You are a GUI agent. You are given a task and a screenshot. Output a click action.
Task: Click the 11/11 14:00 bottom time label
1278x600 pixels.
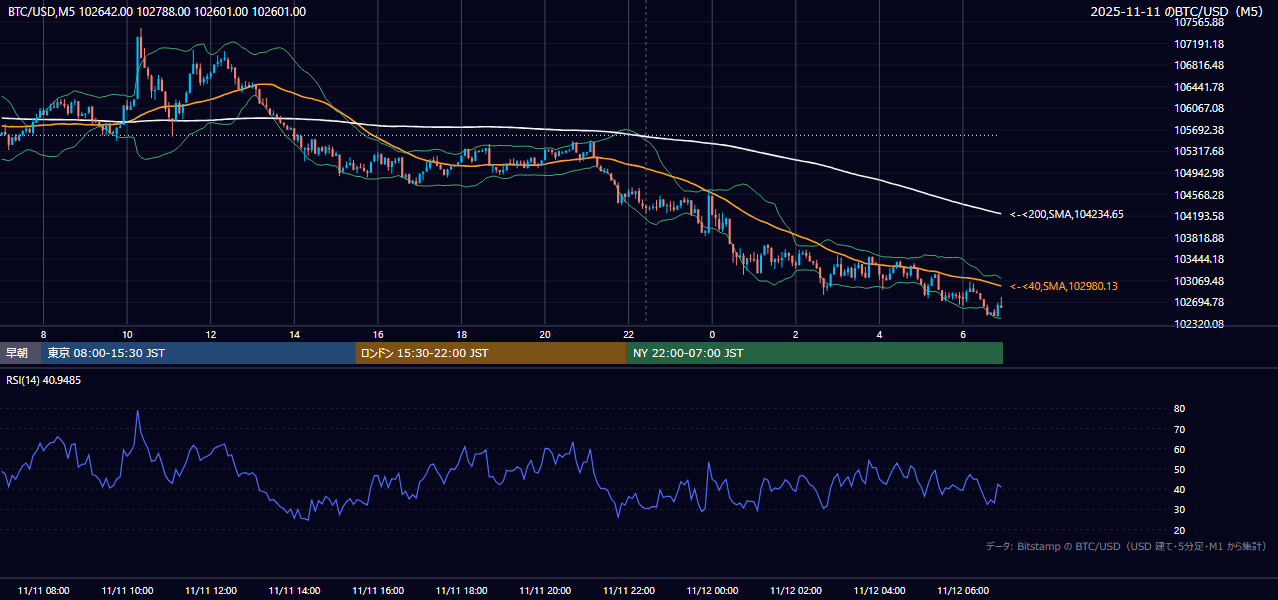tap(294, 591)
